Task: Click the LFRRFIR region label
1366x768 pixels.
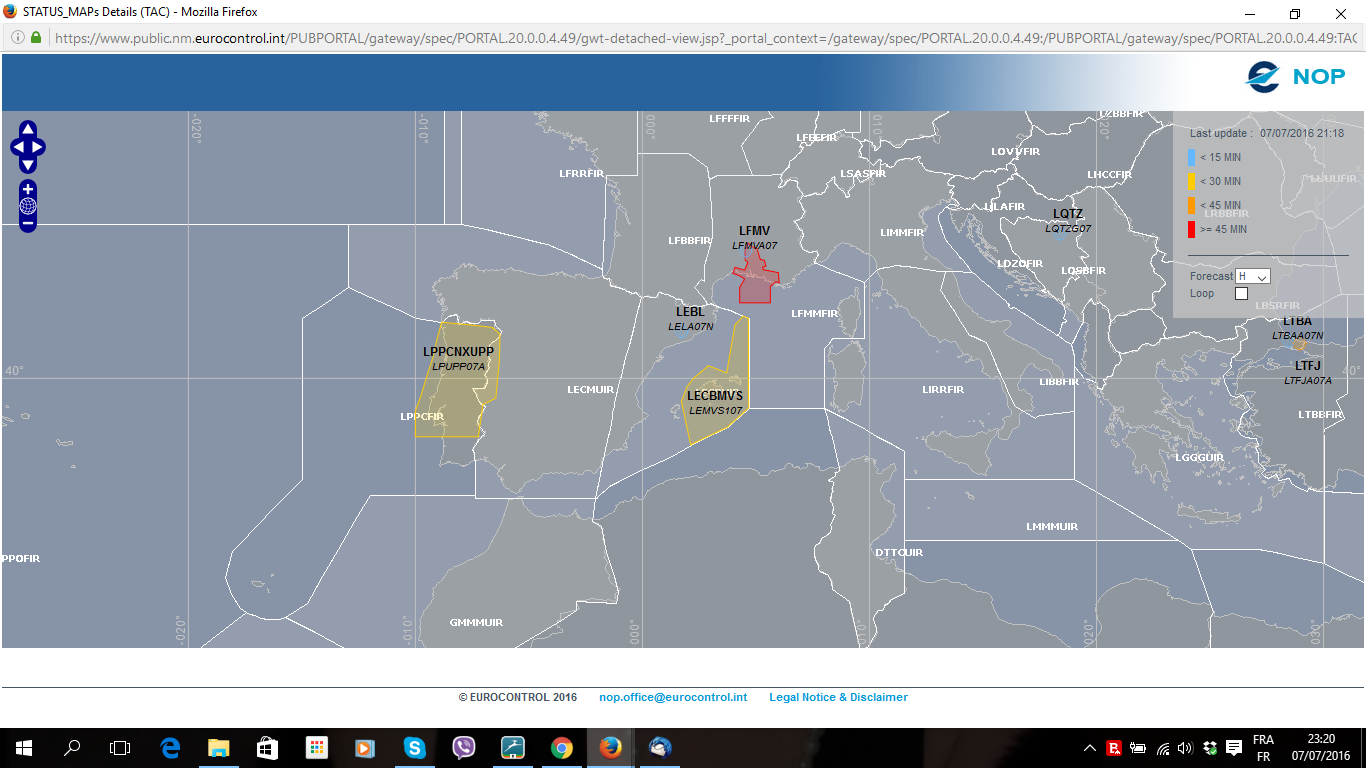Action: click(x=581, y=174)
